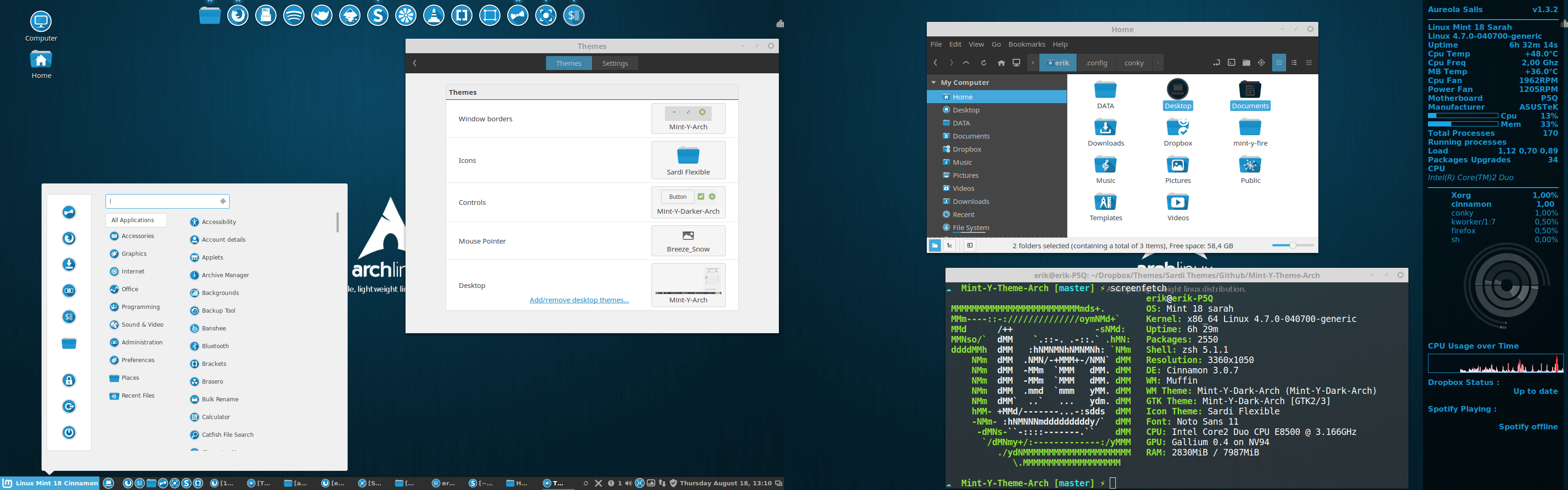Open the Bookmarks menu
This screenshot has width=1568, height=490.
point(1026,44)
